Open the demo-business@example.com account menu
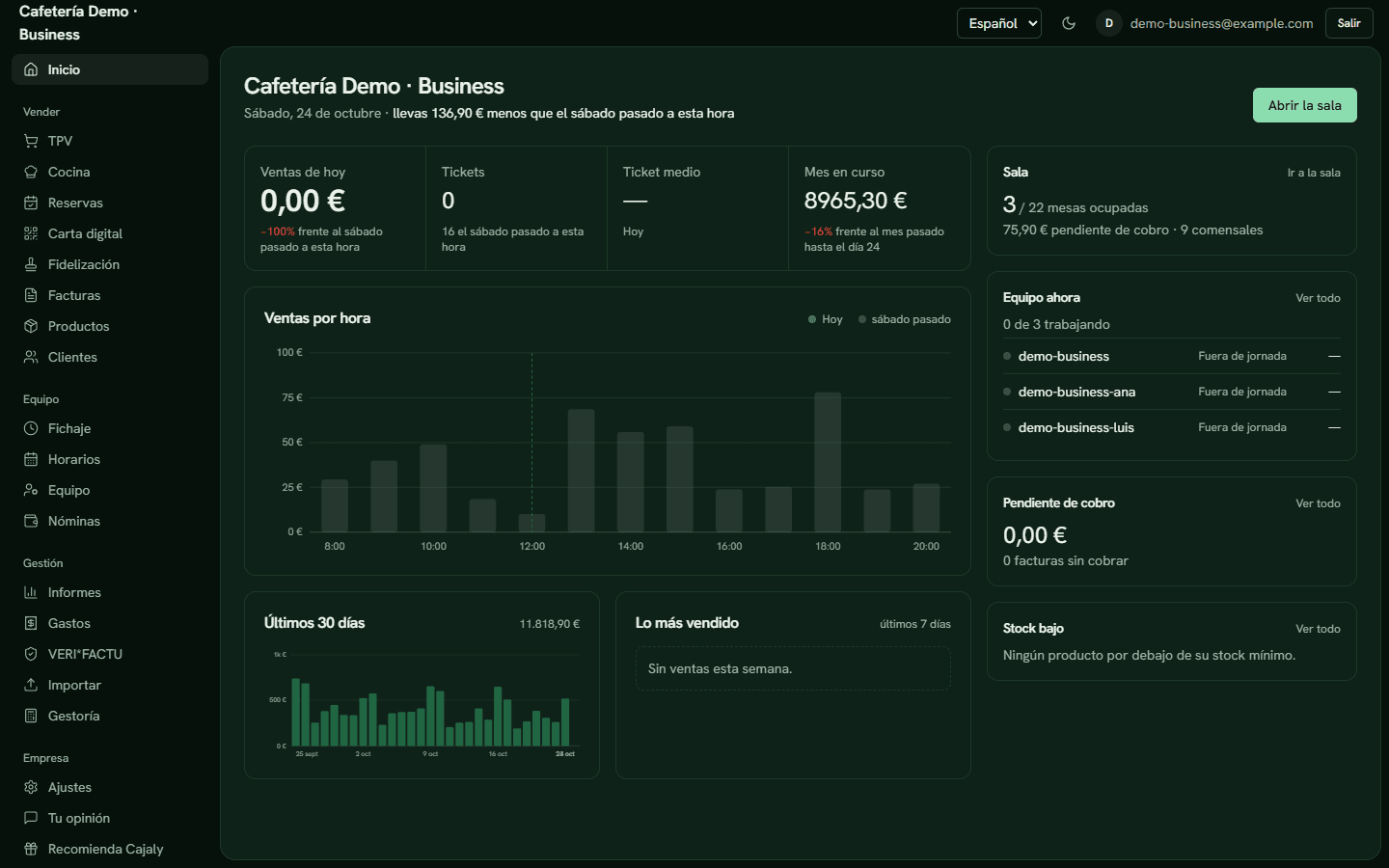The height and width of the screenshot is (868, 1389). tap(1206, 23)
